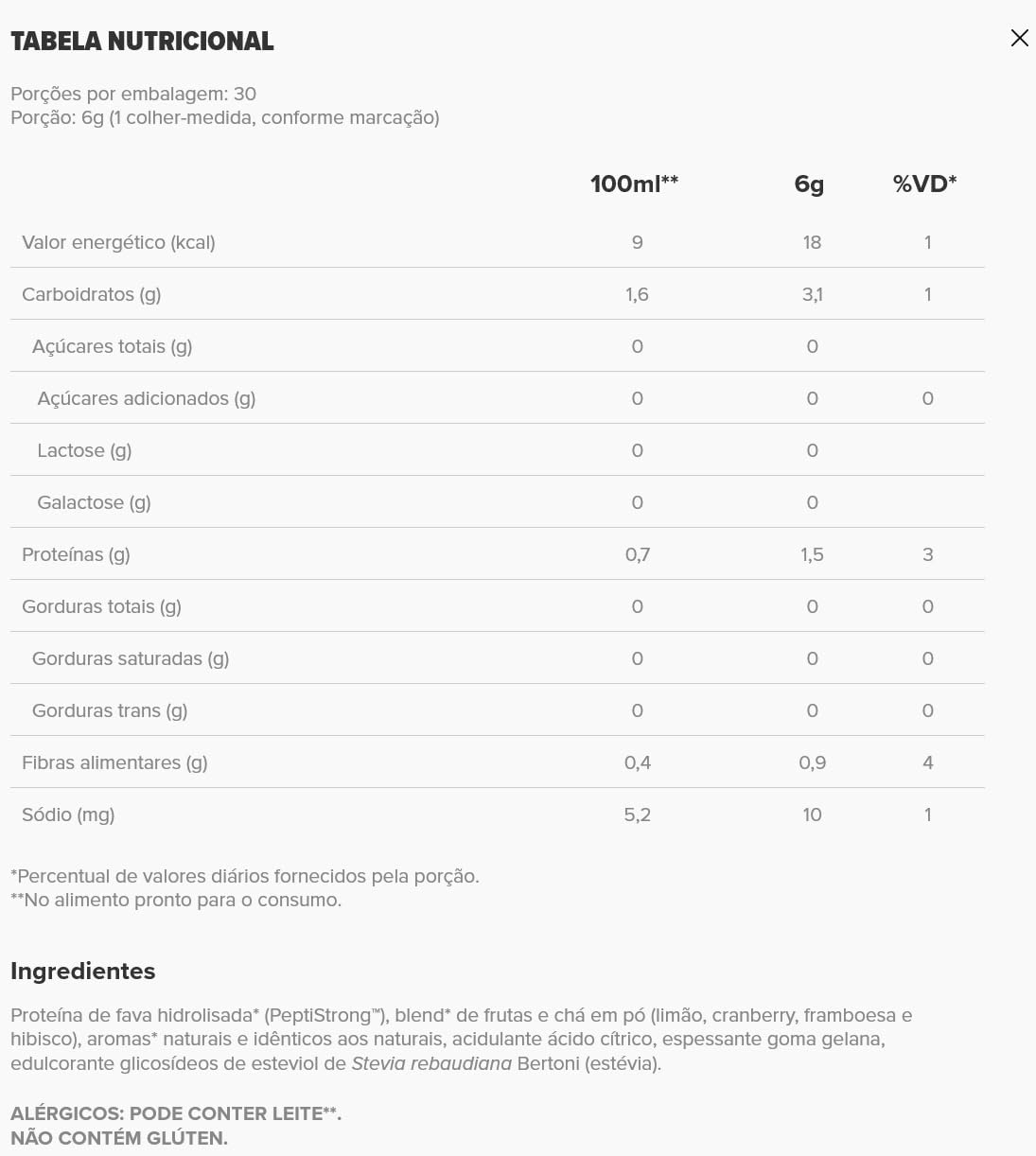Click the 100ml column header
This screenshot has height=1156, width=1036.
point(634,184)
